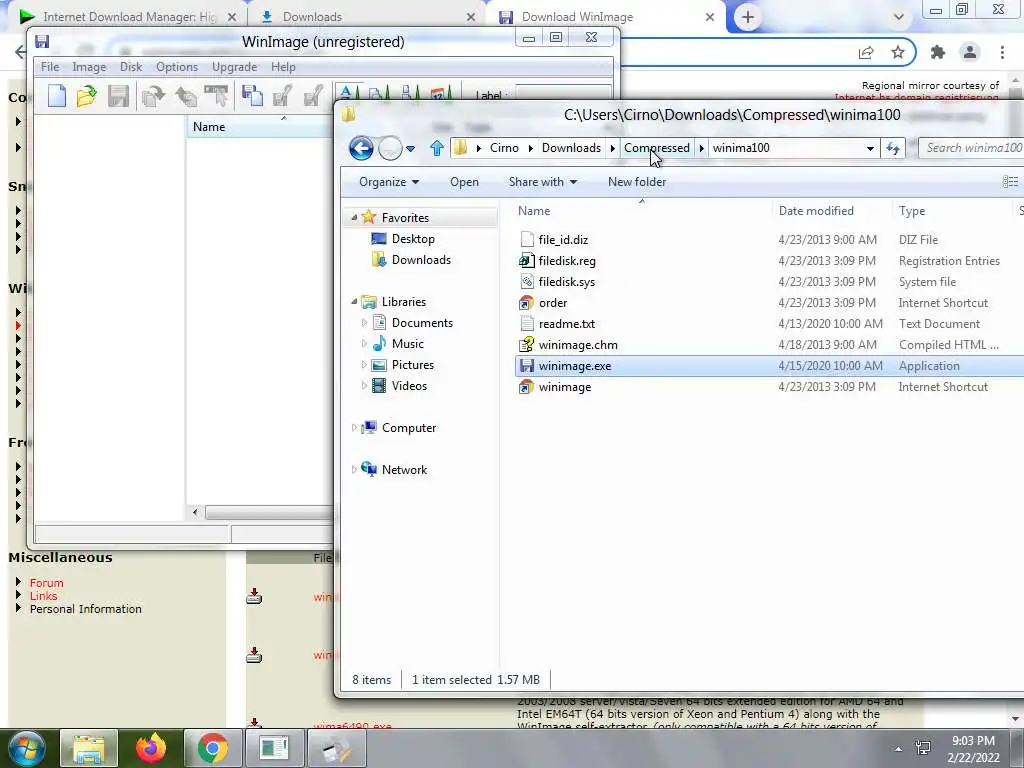This screenshot has width=1024, height=768.
Task: Select the winimage.chm file
Action: pyautogui.click(x=578, y=345)
